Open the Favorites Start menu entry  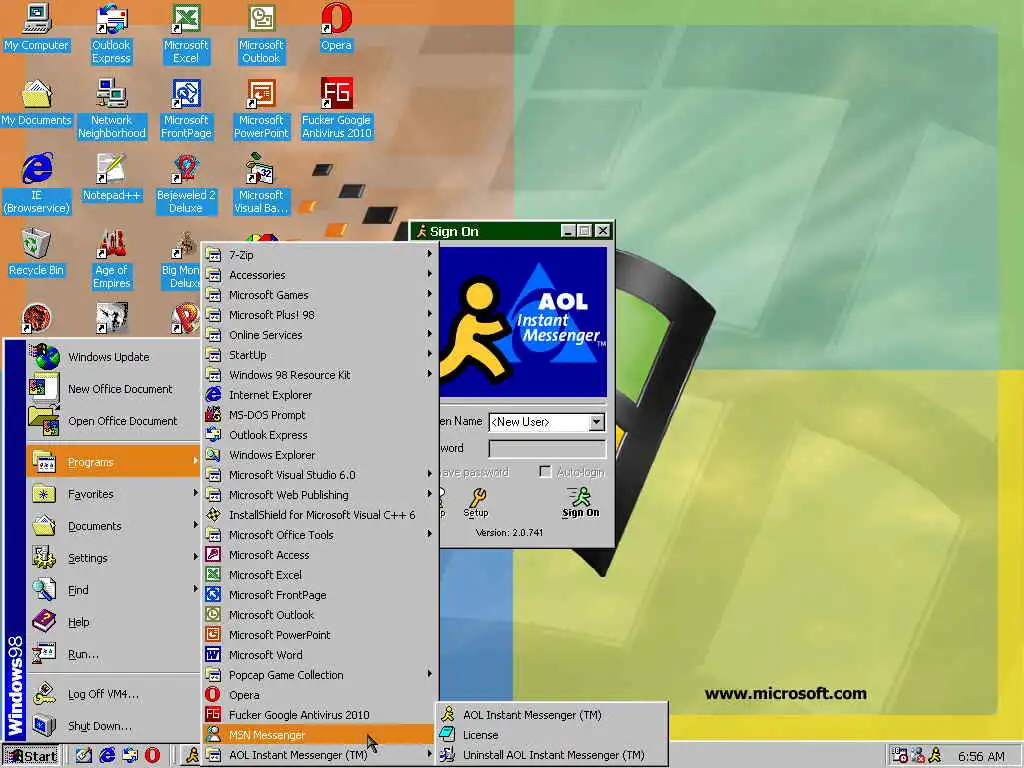point(113,494)
